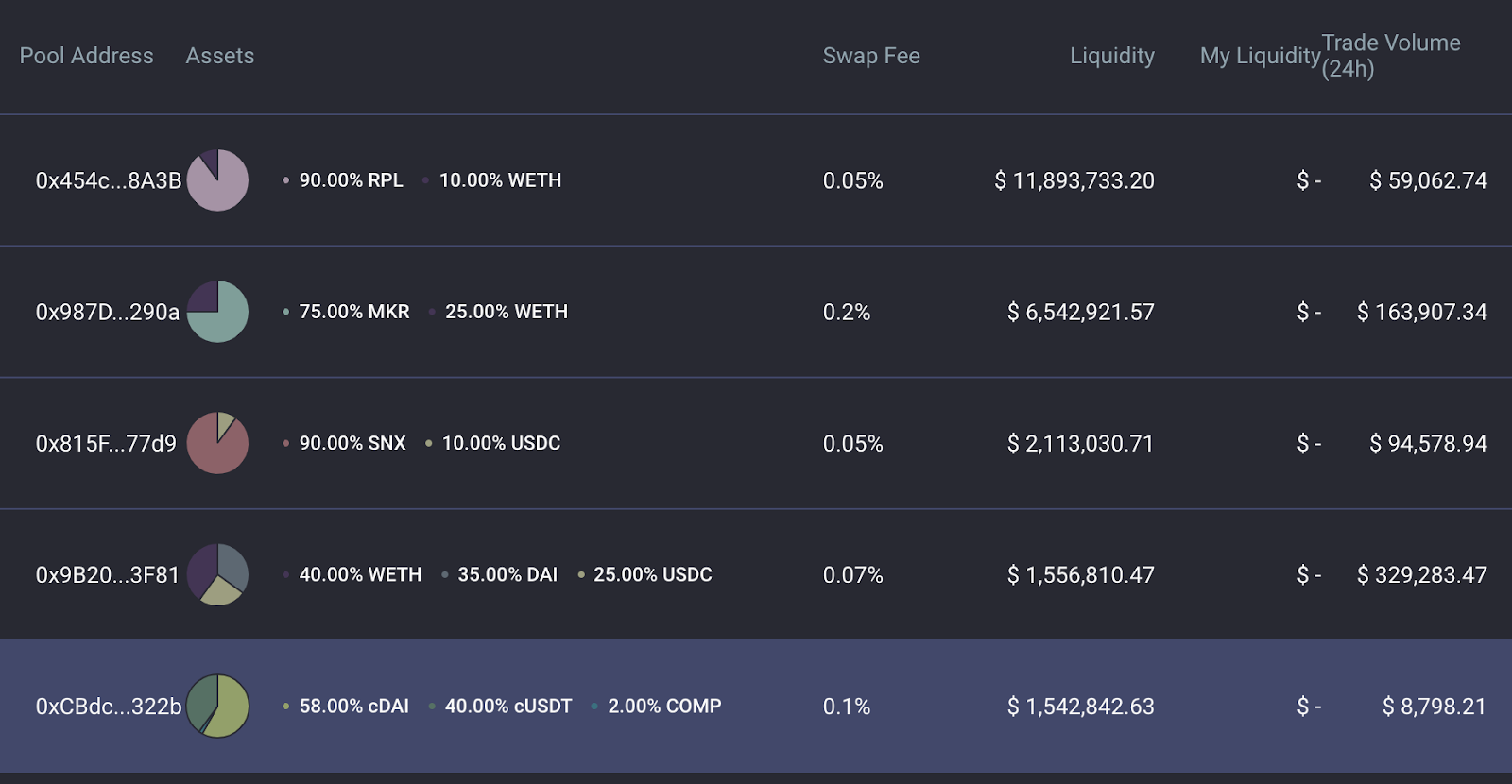Sort by Swap Fee column header
The image size is (1512, 784).
point(870,56)
